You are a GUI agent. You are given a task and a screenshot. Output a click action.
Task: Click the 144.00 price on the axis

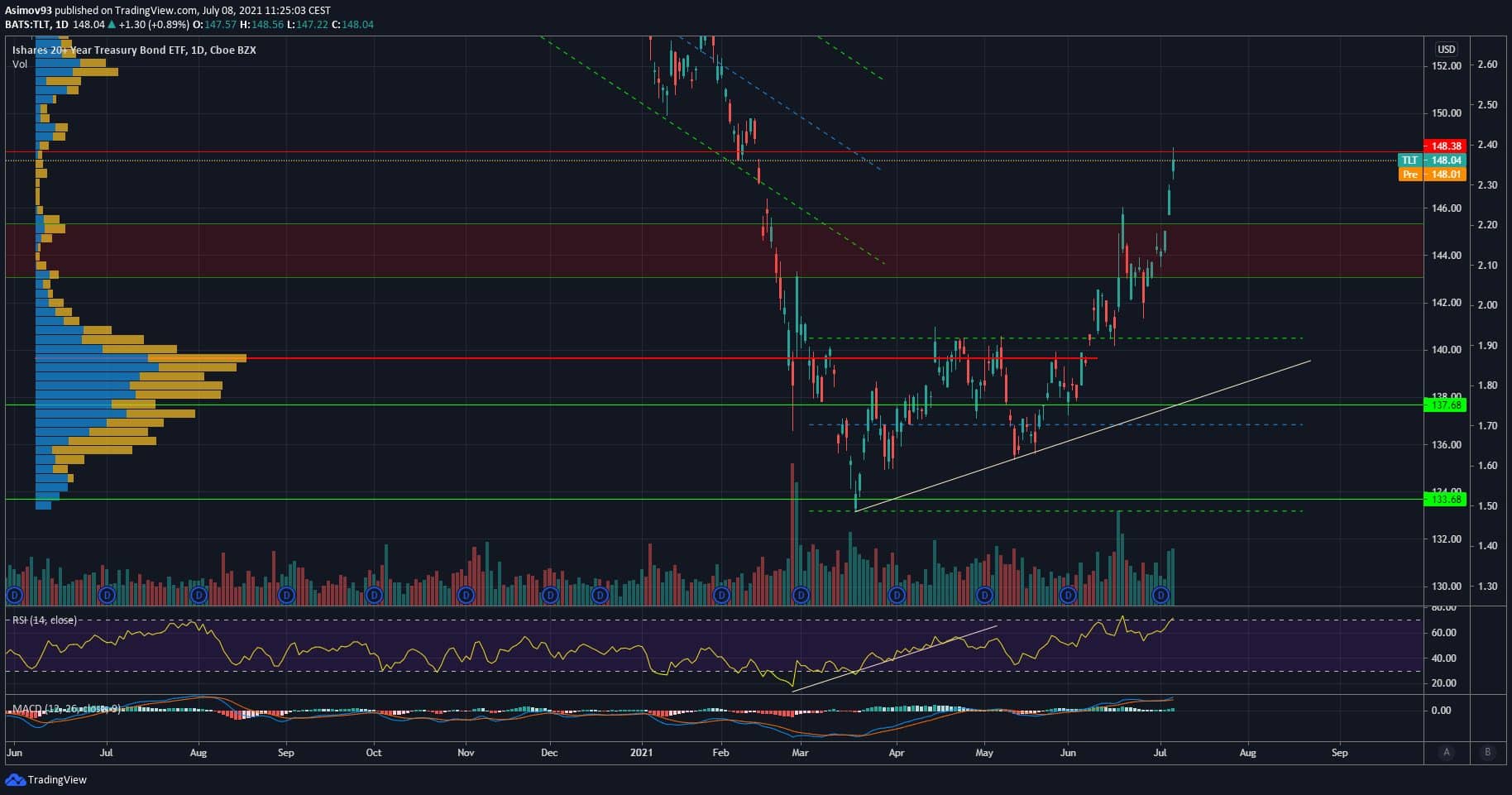point(1447,256)
